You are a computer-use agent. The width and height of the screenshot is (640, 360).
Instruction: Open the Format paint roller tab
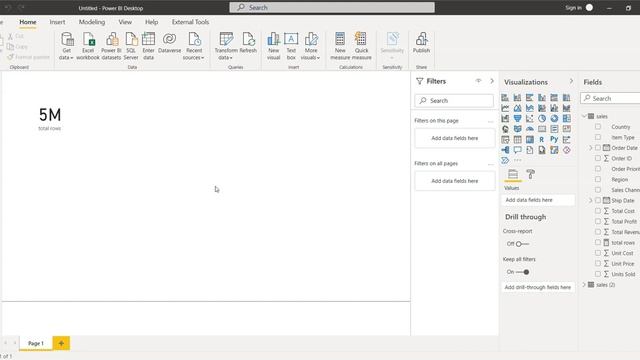coord(531,174)
